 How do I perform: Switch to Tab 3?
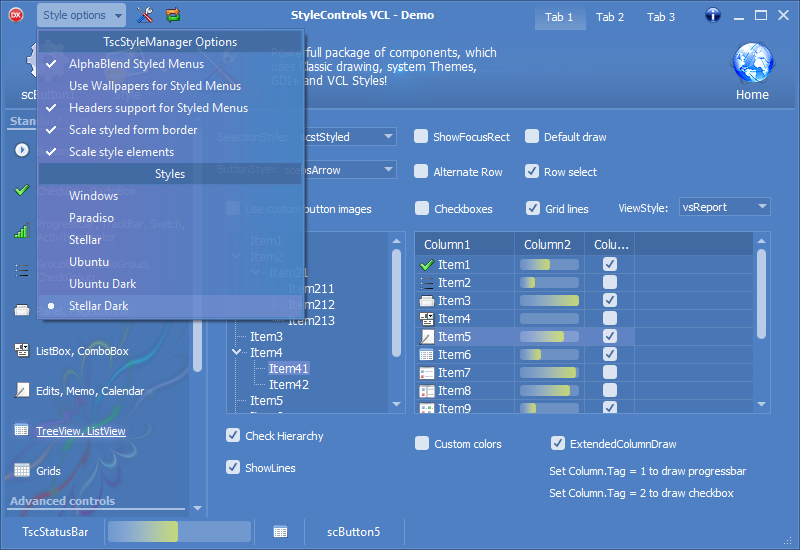click(661, 17)
